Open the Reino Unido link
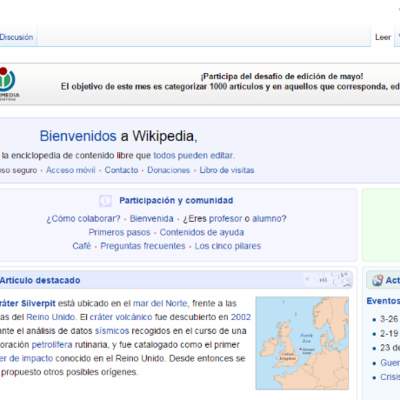Image resolution: width=400 pixels, height=400 pixels. point(51,317)
